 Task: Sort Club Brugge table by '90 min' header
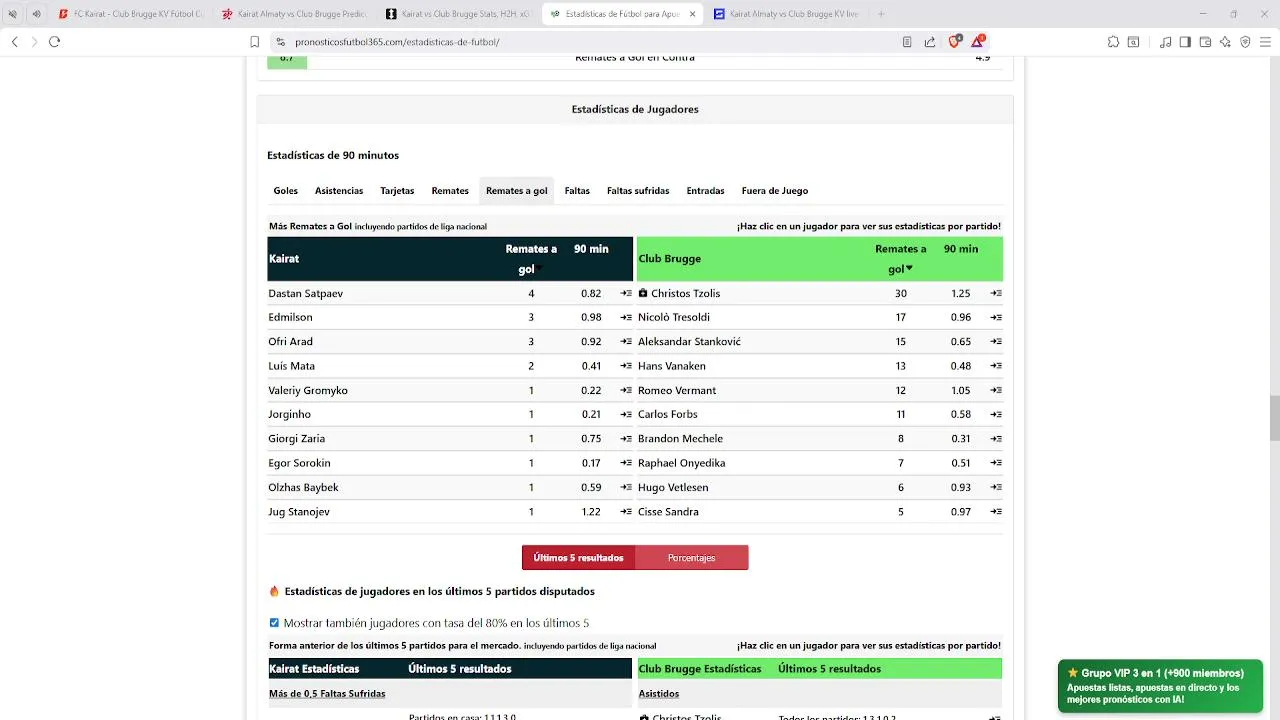961,249
